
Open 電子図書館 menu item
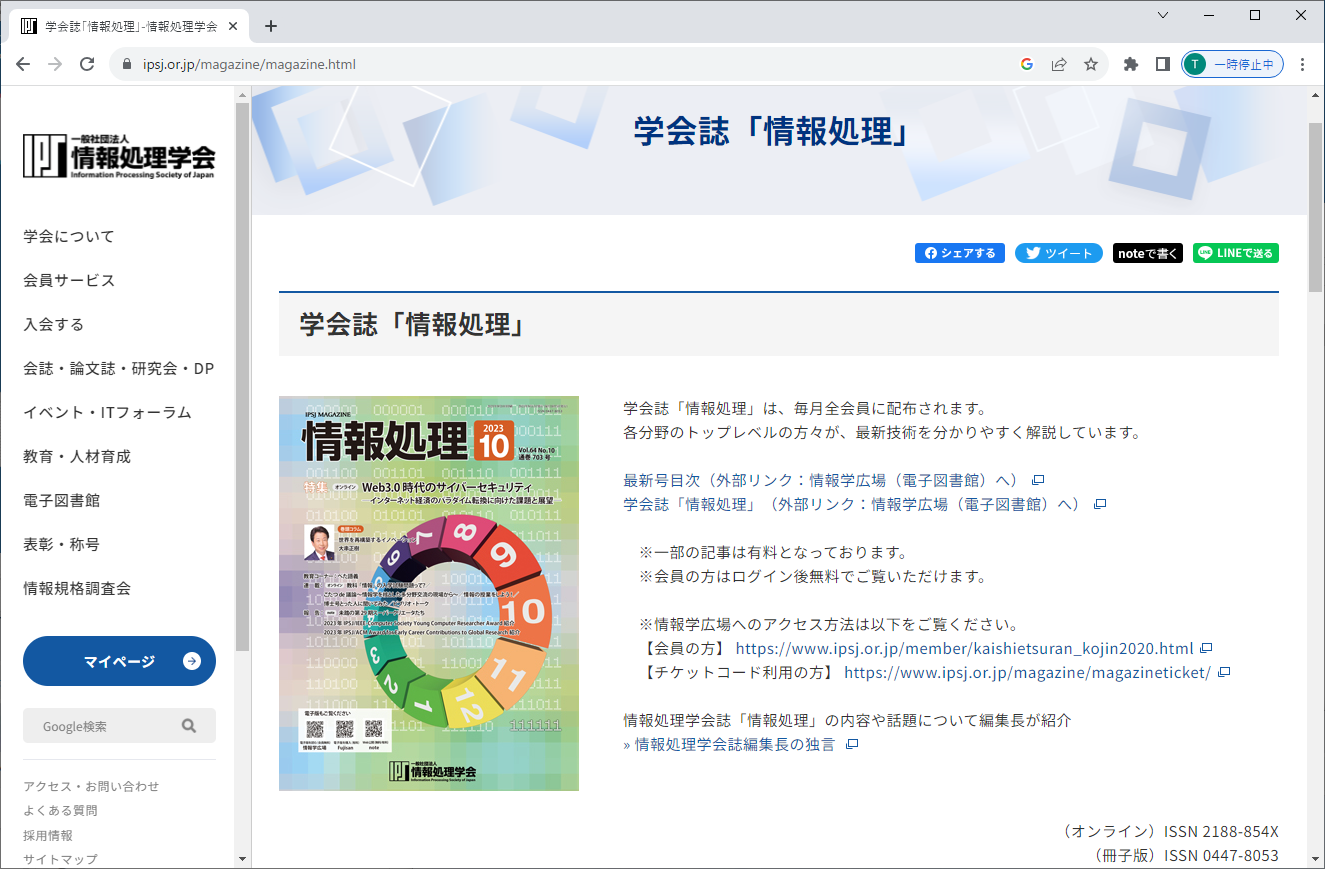click(x=62, y=501)
